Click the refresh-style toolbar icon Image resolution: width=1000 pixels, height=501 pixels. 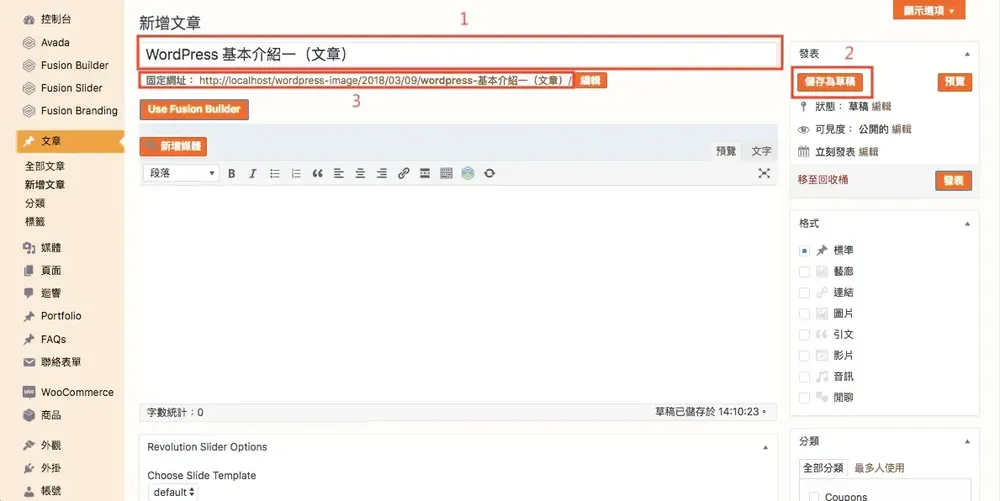tap(489, 173)
